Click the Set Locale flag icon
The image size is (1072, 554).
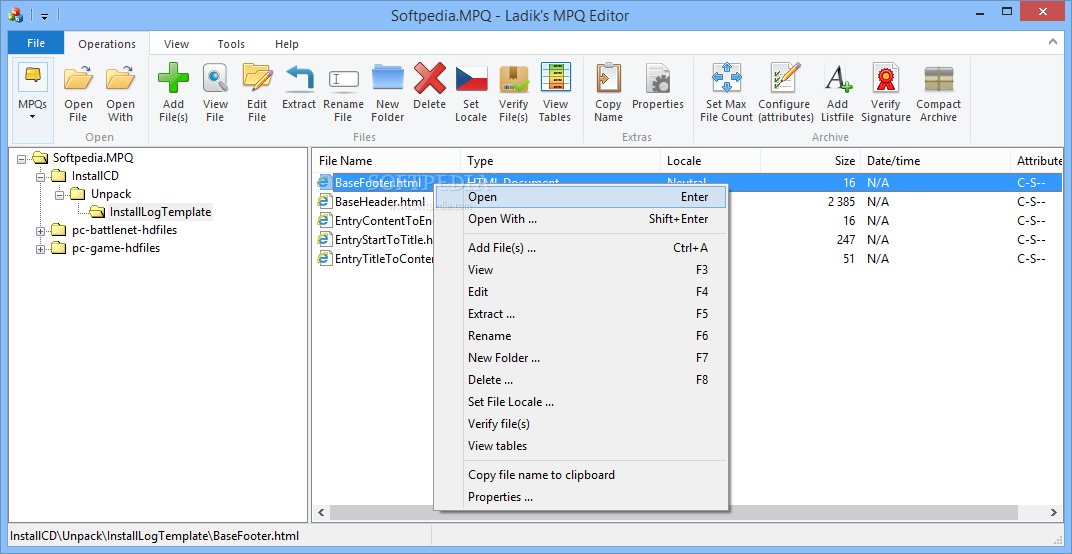coord(471,79)
